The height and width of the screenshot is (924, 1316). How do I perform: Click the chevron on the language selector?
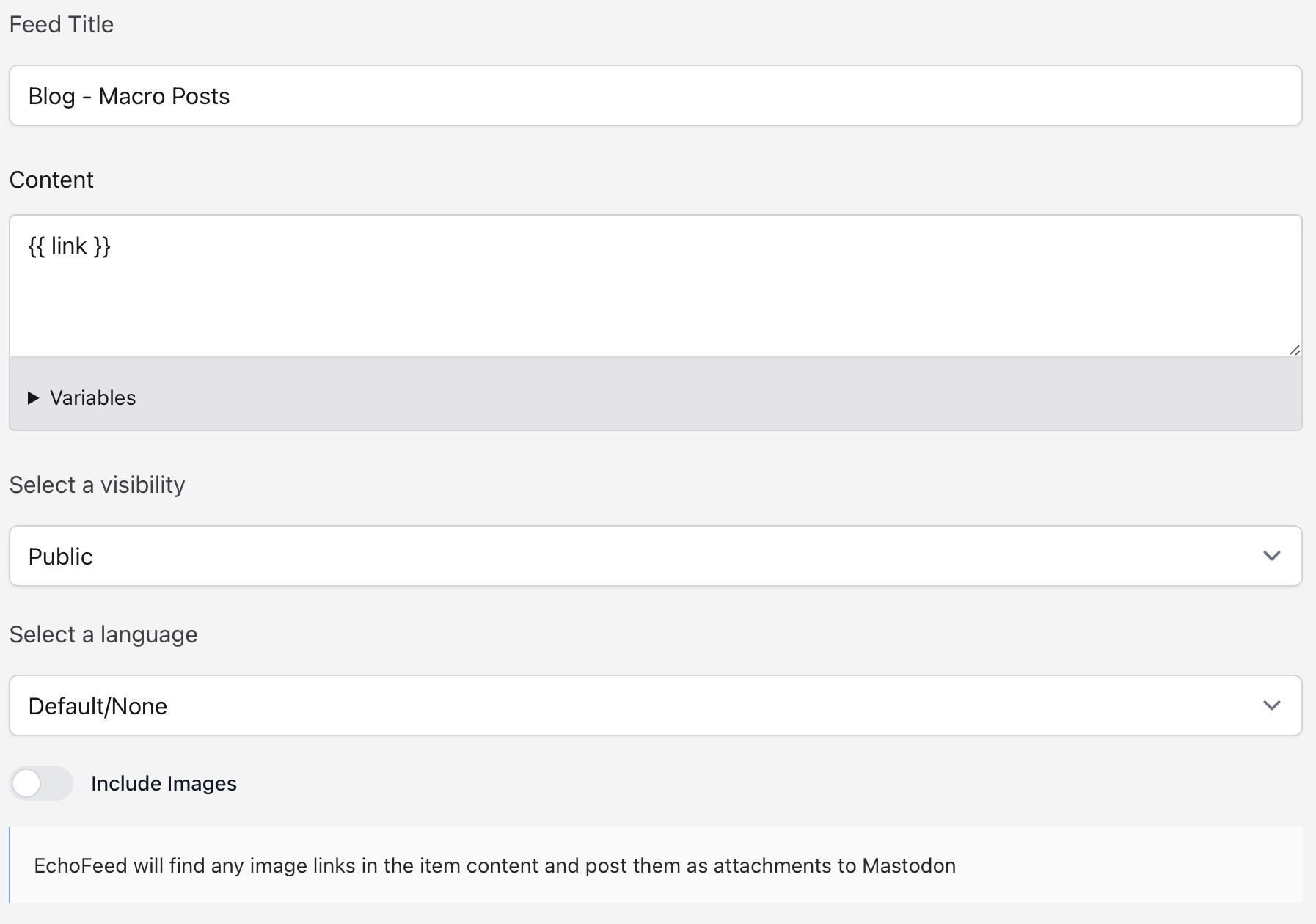coord(1272,705)
